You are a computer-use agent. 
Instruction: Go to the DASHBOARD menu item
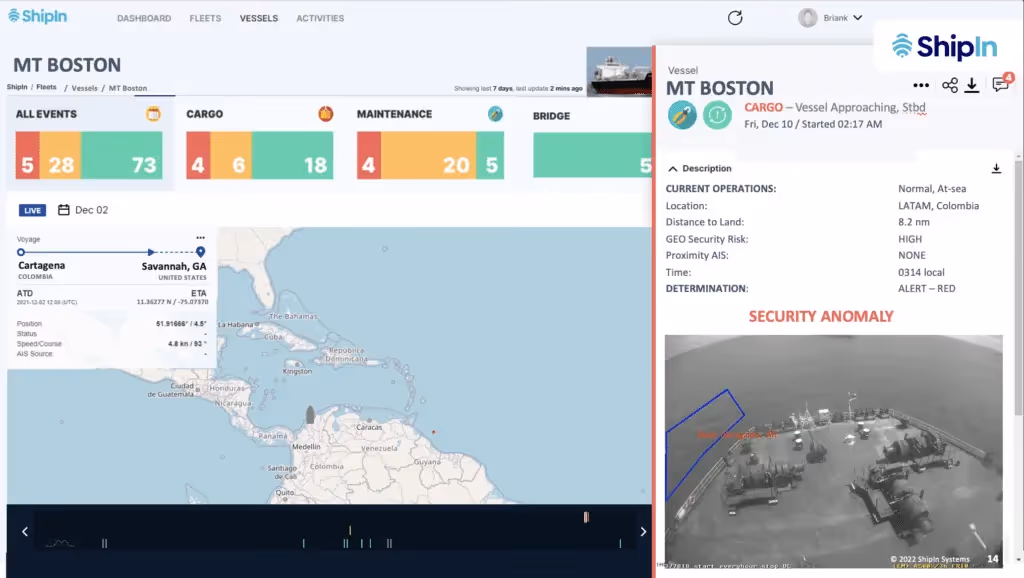pos(144,18)
